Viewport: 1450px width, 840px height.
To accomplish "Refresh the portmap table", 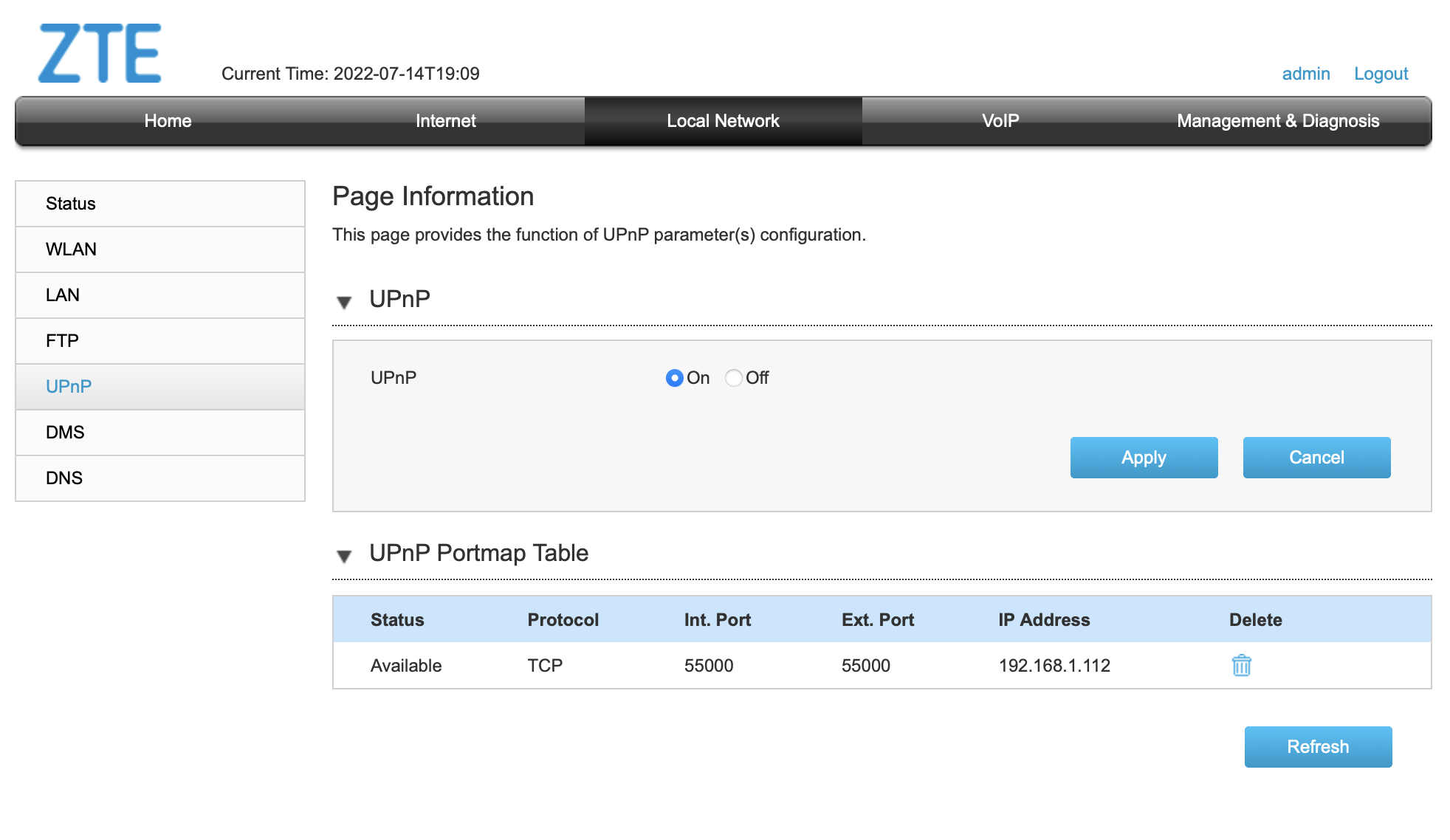I will (x=1318, y=747).
